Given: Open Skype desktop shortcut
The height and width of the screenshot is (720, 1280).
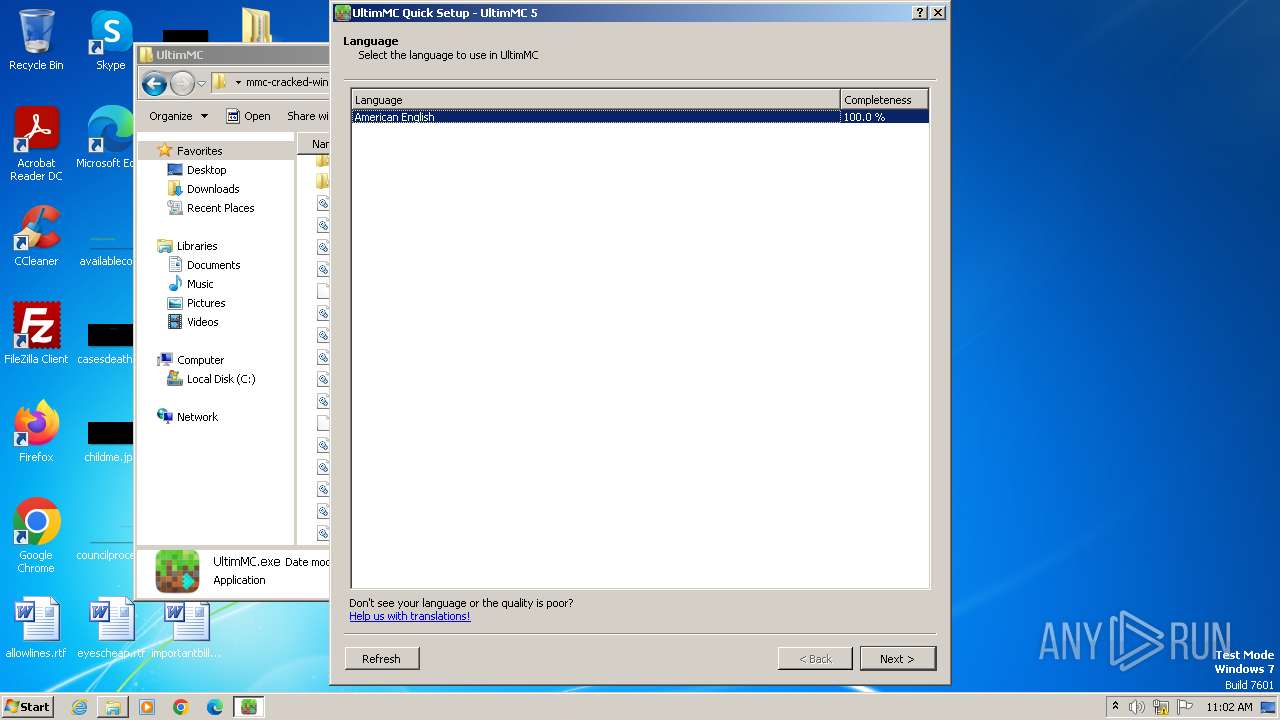Looking at the screenshot, I should (x=110, y=40).
